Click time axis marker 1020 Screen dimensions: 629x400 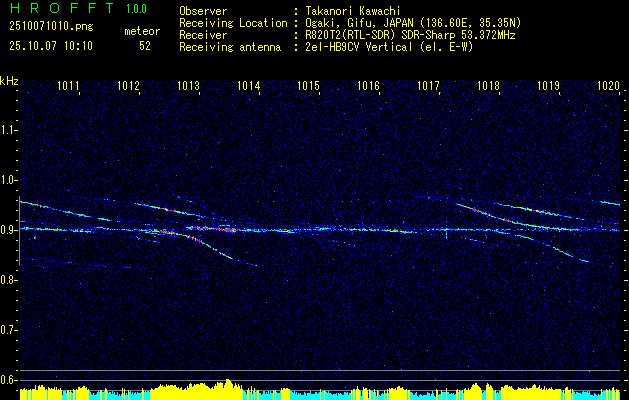point(609,85)
